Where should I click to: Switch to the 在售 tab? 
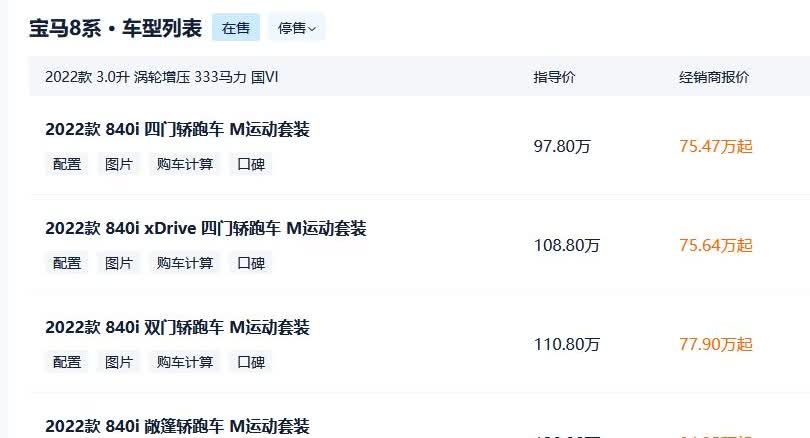[236, 28]
